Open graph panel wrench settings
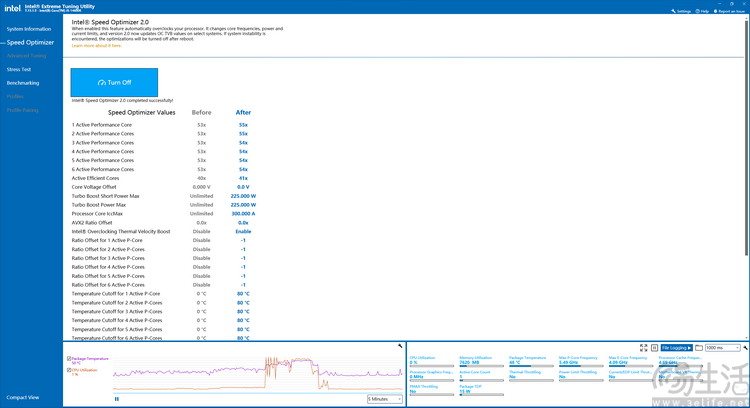The height and width of the screenshot is (408, 750). (400, 346)
